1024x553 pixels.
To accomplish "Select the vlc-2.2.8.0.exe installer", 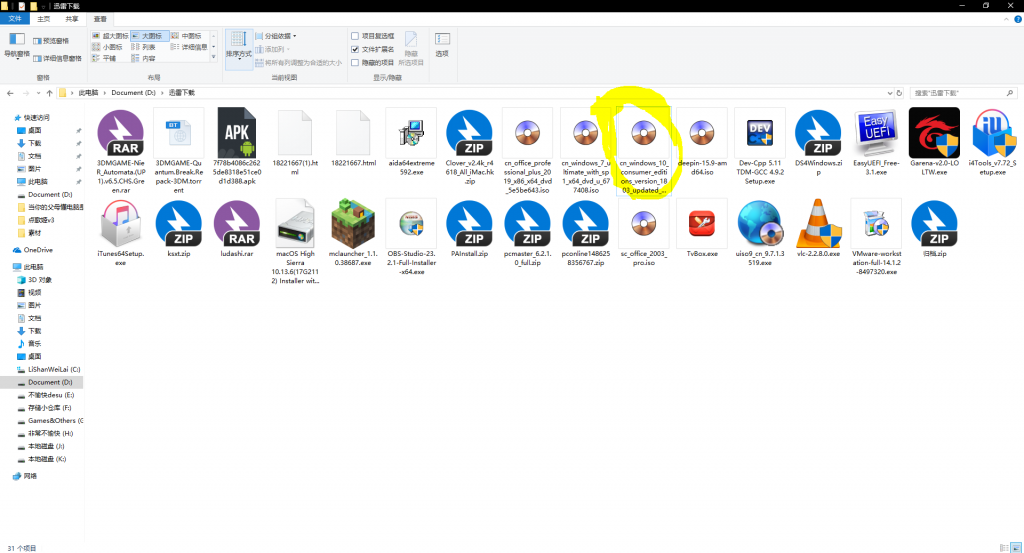I will [x=818, y=229].
